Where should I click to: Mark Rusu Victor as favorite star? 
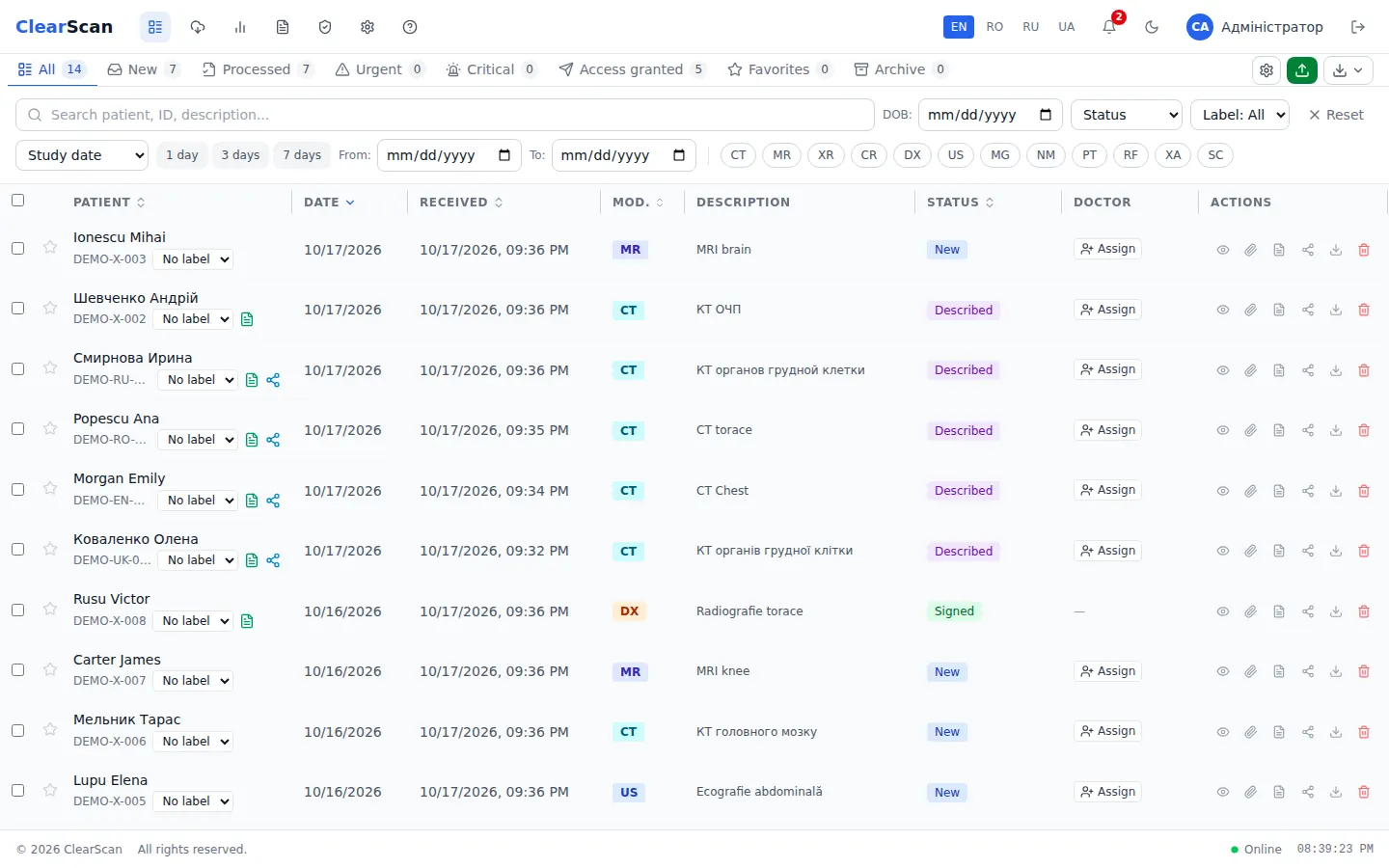point(50,609)
